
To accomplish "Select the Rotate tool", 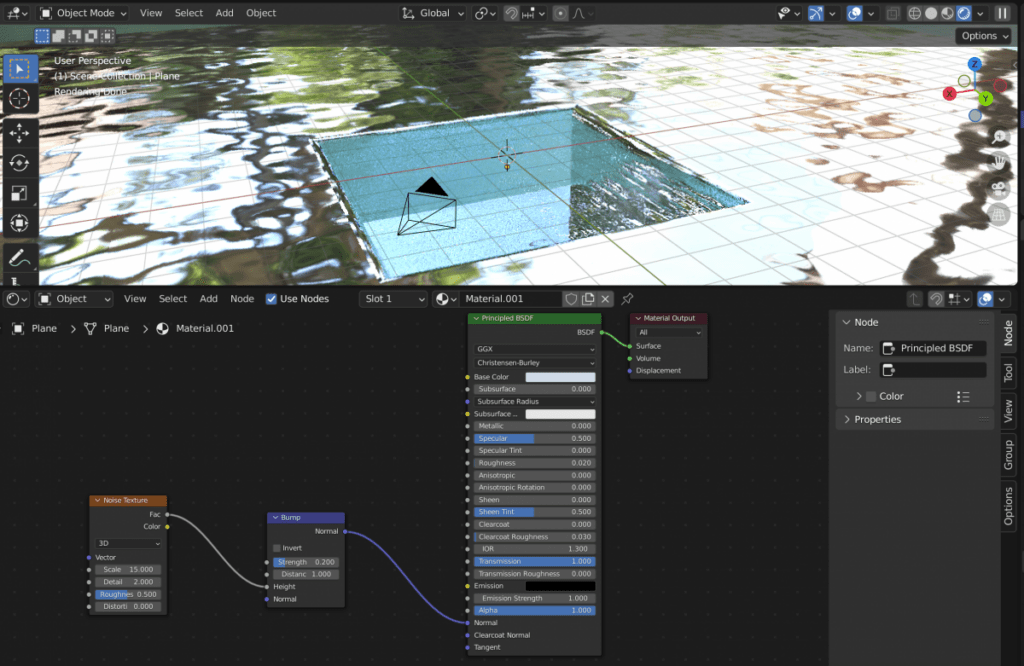I will 19,163.
